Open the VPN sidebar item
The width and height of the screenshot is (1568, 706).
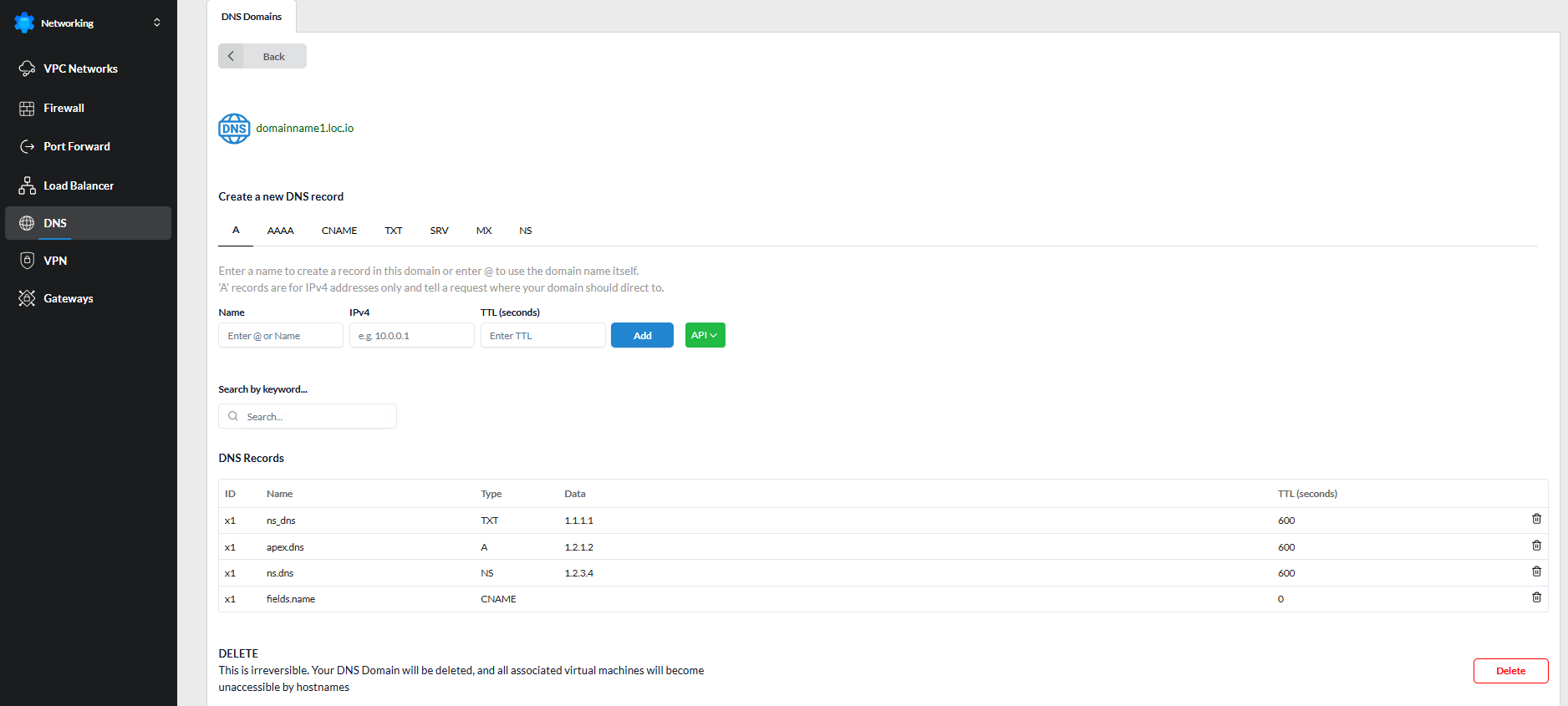coord(55,261)
